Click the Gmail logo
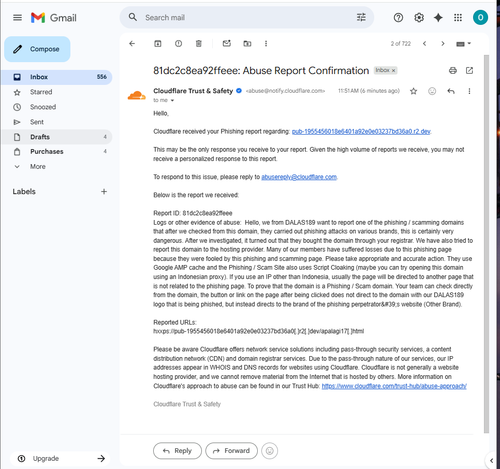This screenshot has width=500, height=469. (54, 18)
